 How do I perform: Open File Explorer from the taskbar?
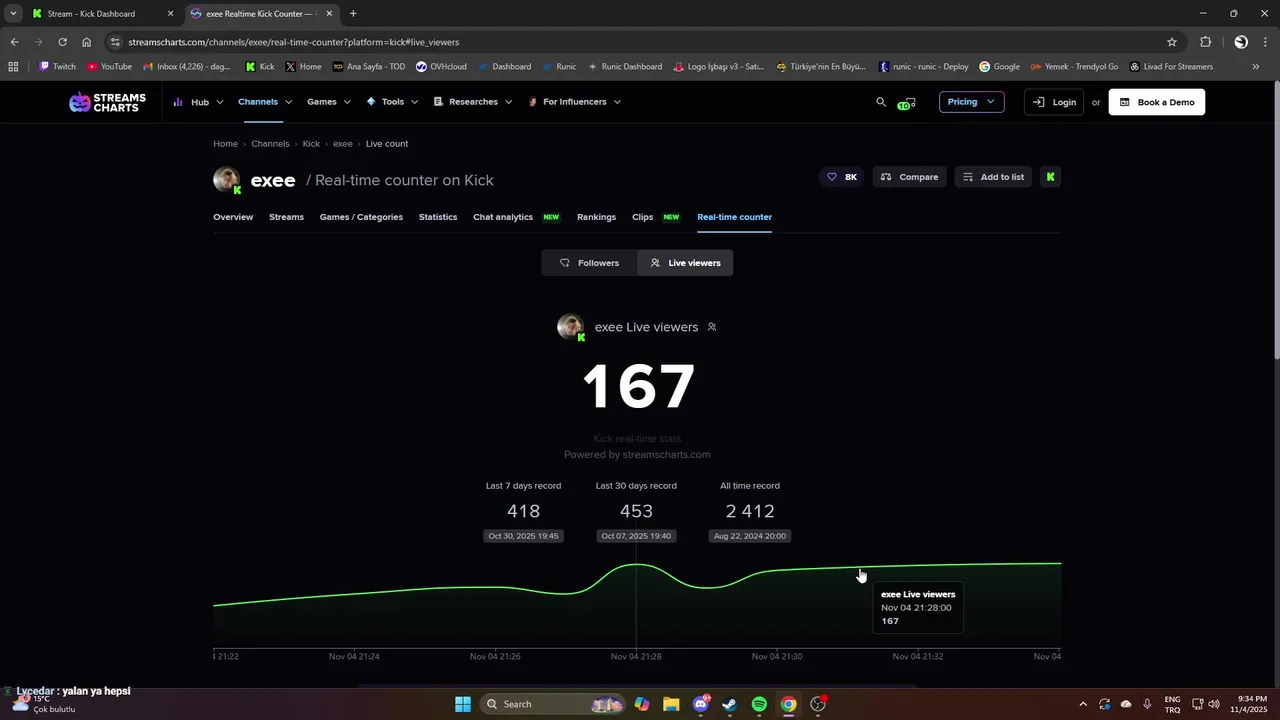[671, 704]
